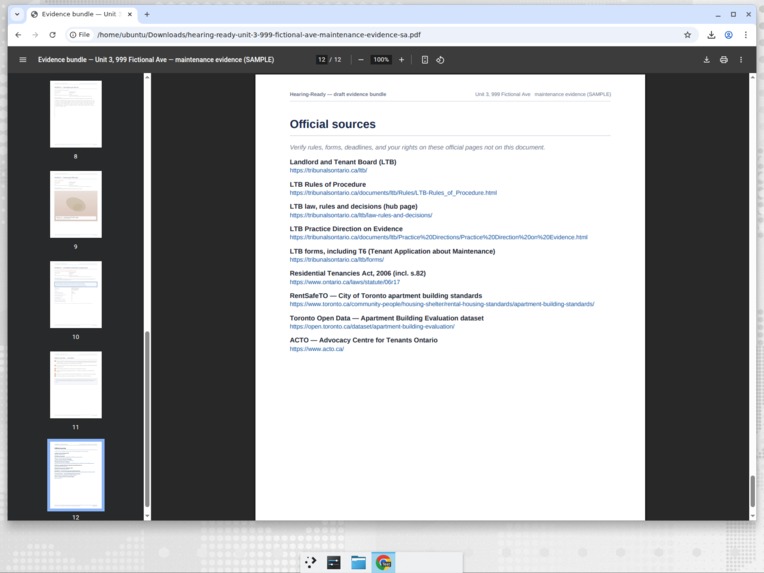764x573 pixels.
Task: Toggle the PDF sidebar menu icon
Action: pyautogui.click(x=22, y=59)
